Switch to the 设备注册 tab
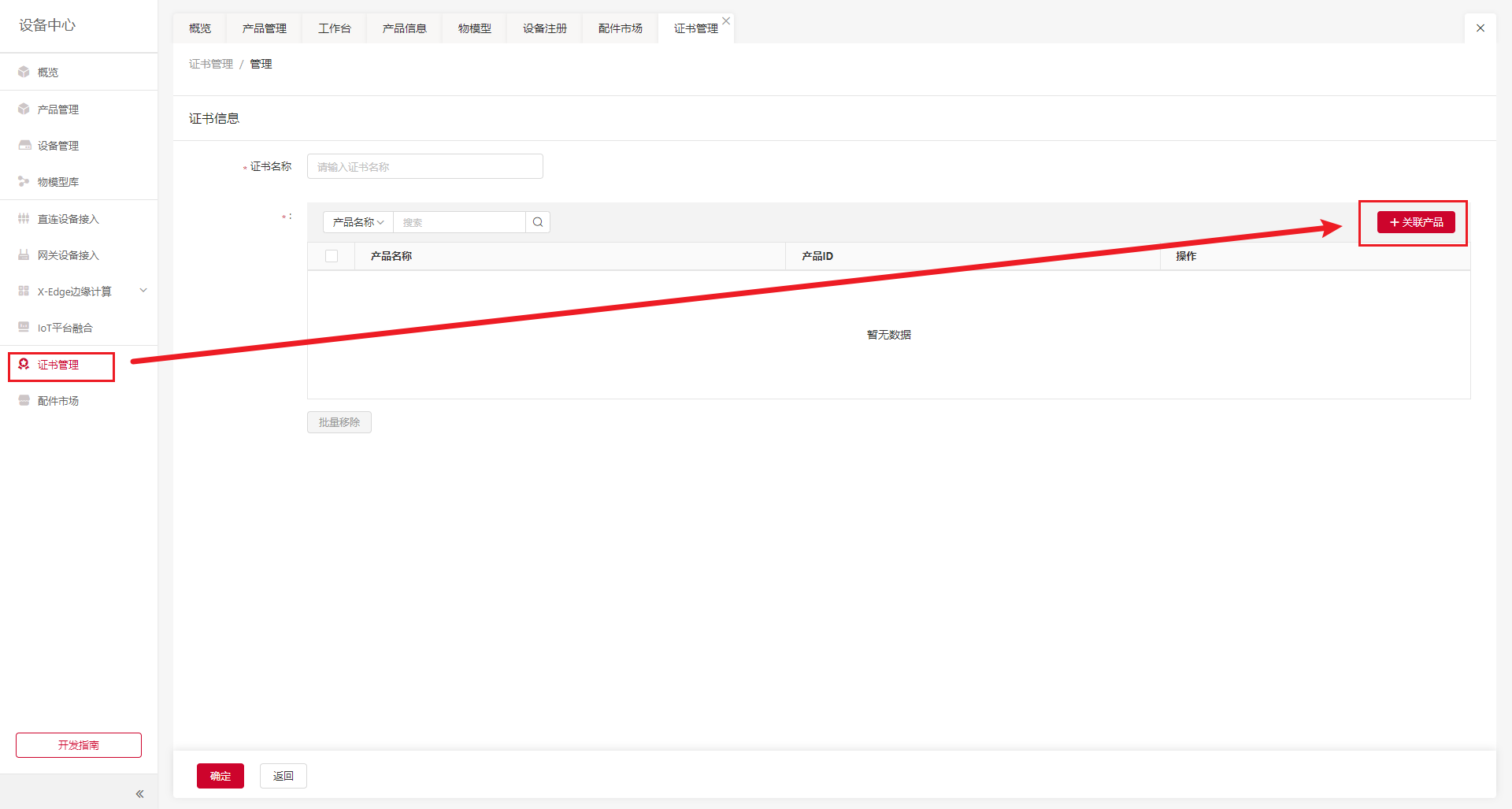The image size is (1512, 809). [544, 28]
